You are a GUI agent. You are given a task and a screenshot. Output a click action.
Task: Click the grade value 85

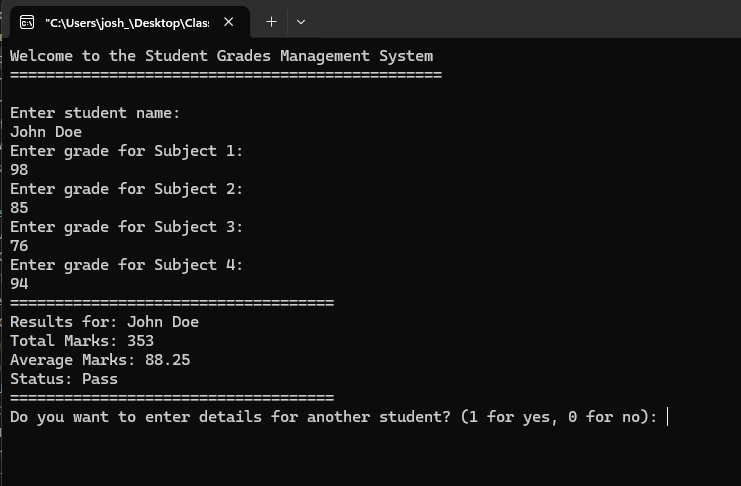point(19,208)
